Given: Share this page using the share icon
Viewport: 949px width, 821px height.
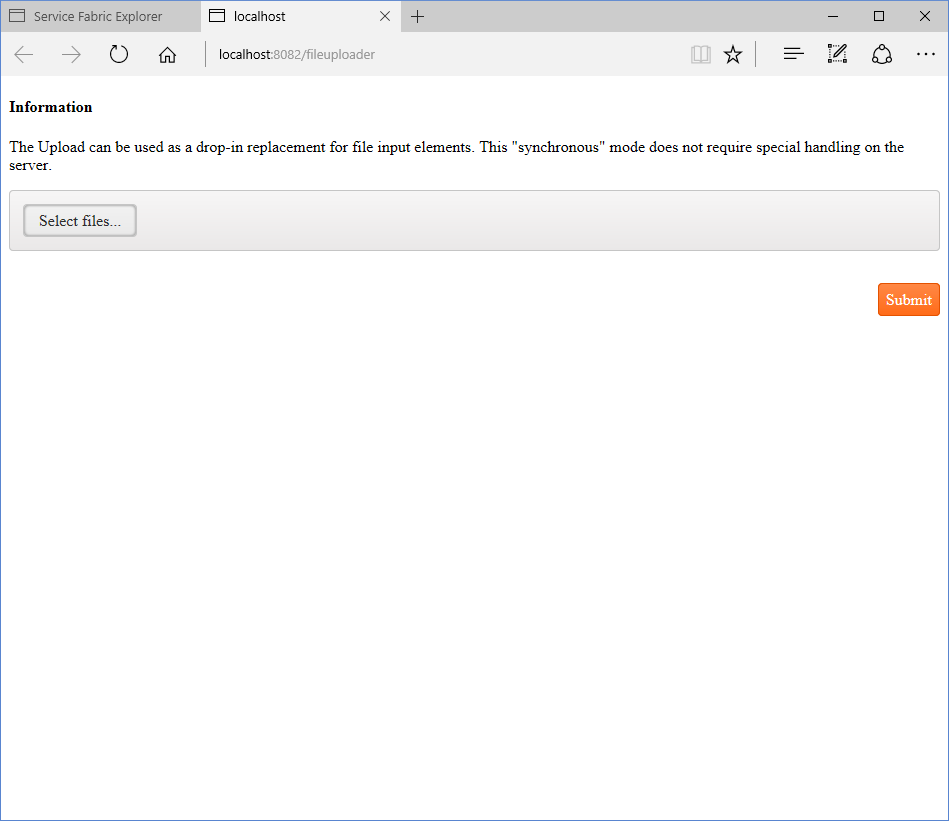Looking at the screenshot, I should coord(881,55).
